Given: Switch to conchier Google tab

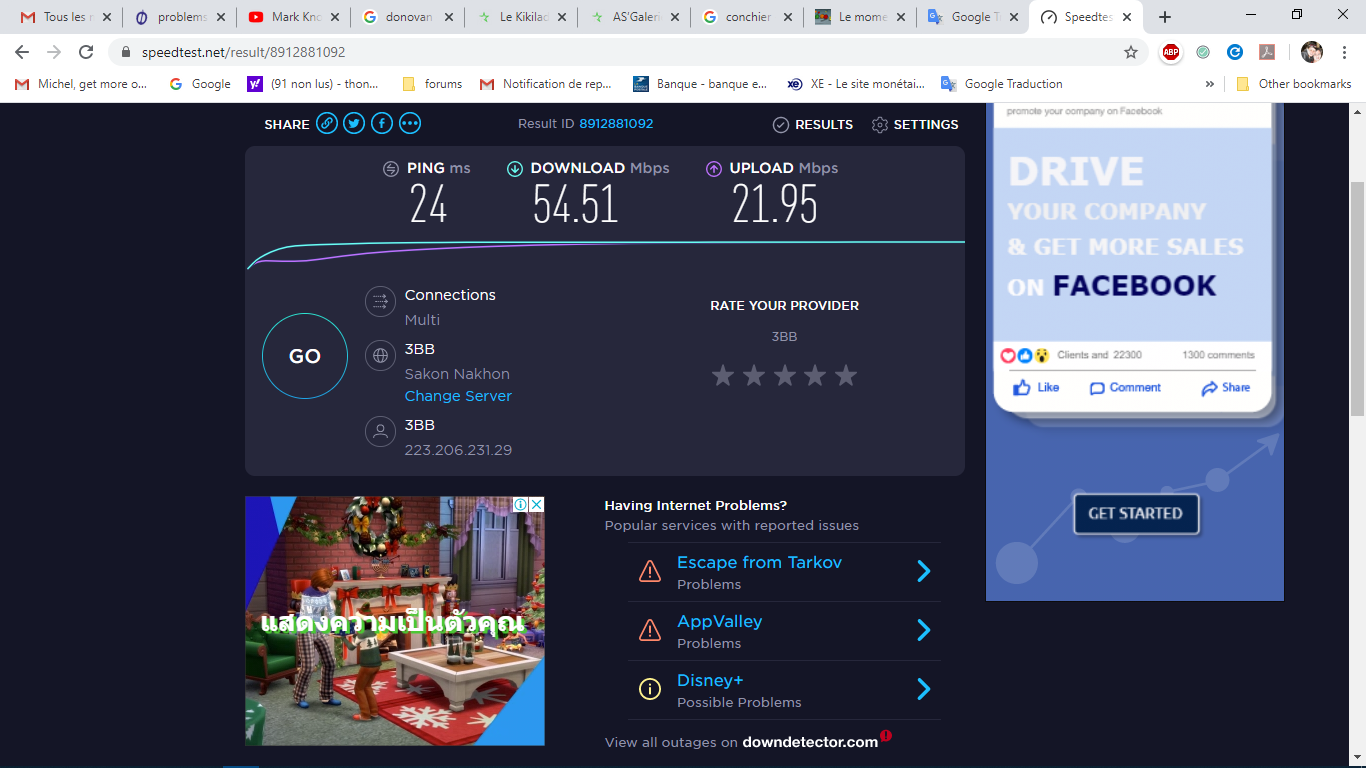Looking at the screenshot, I should (748, 17).
